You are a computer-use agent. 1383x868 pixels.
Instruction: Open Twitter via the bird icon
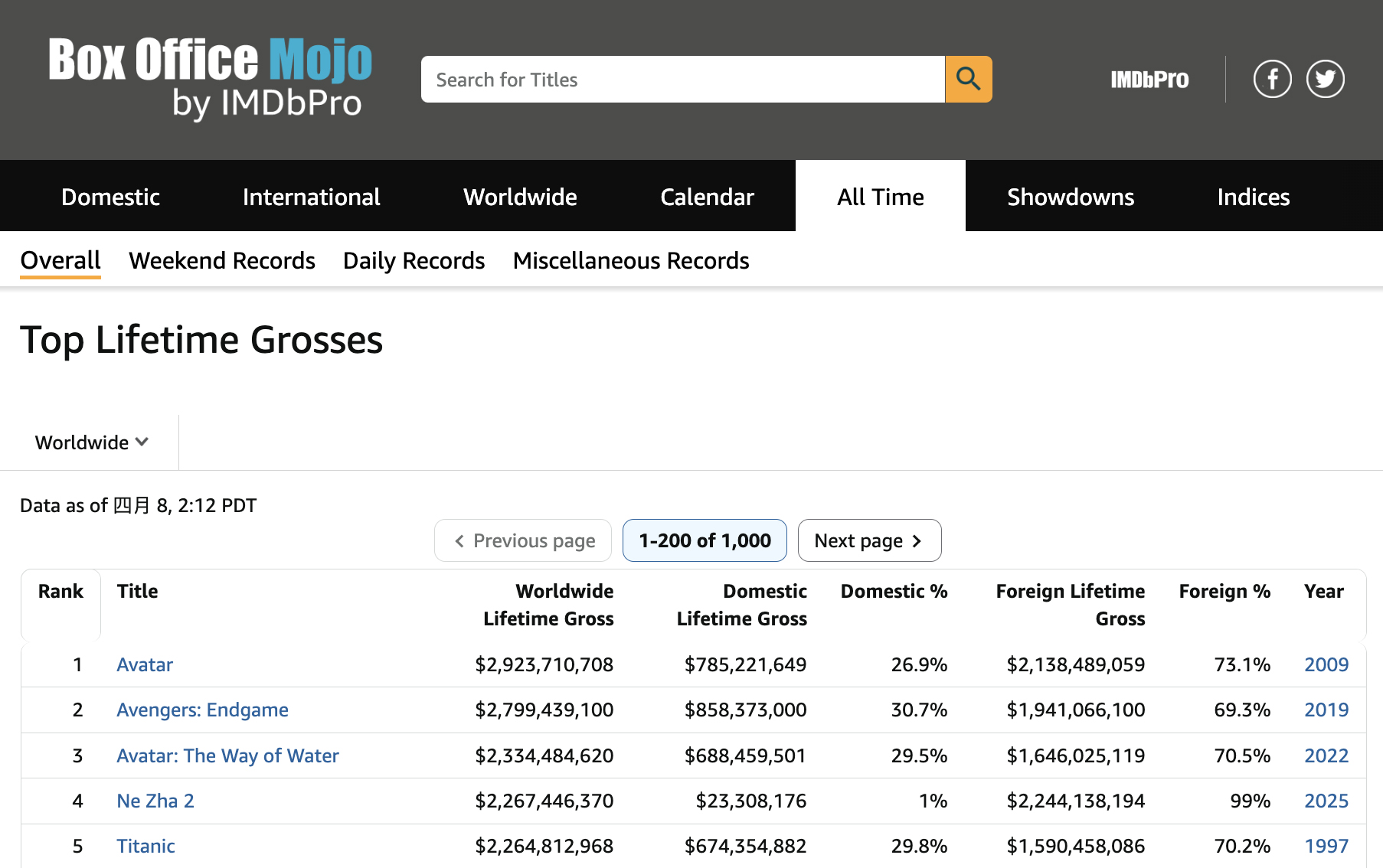[x=1325, y=78]
